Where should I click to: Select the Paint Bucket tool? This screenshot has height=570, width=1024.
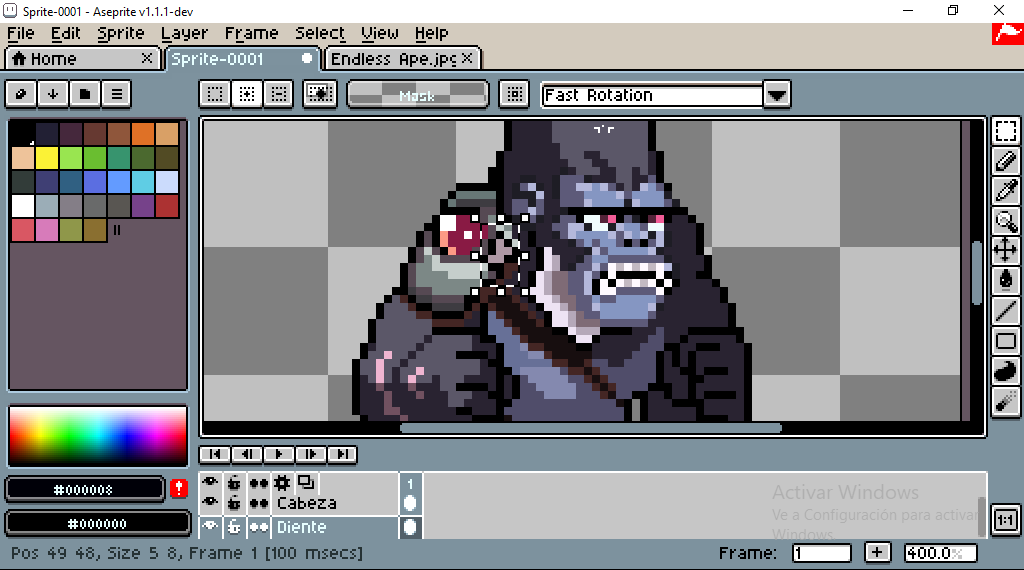tap(1006, 281)
